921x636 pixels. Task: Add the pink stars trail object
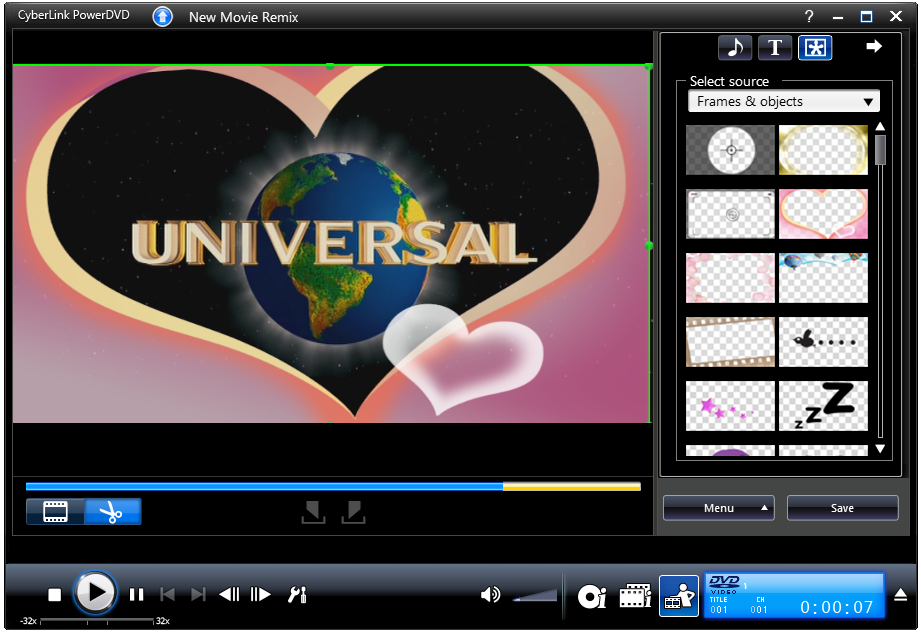(x=730, y=406)
